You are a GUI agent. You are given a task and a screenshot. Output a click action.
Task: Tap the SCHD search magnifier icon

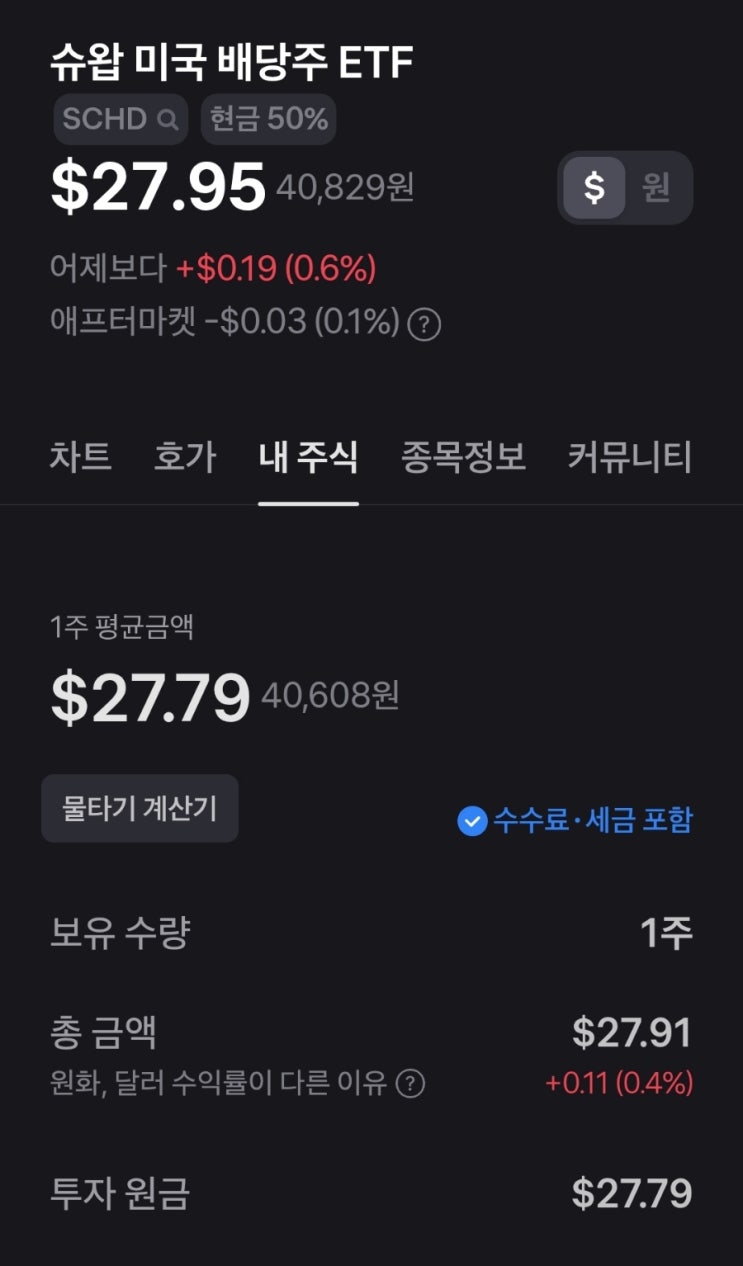coord(168,120)
